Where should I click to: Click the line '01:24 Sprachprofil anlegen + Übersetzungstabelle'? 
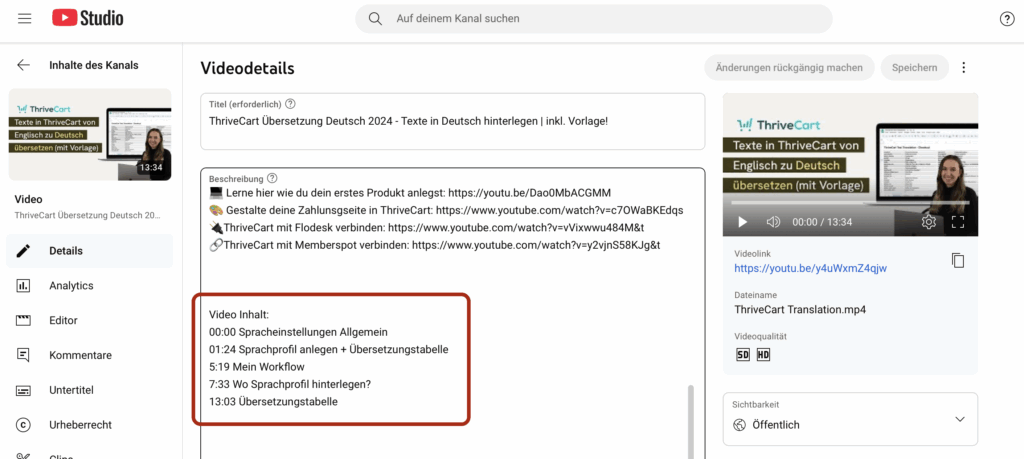tap(328, 349)
